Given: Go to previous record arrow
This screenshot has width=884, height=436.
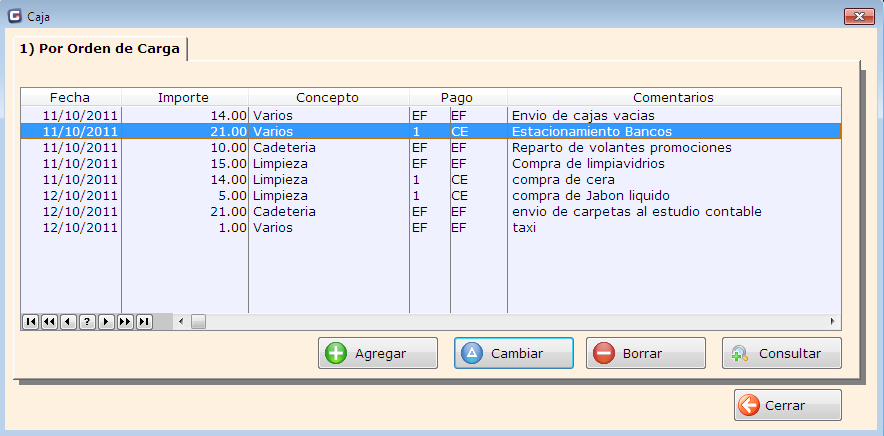Looking at the screenshot, I should pyautogui.click(x=68, y=322).
